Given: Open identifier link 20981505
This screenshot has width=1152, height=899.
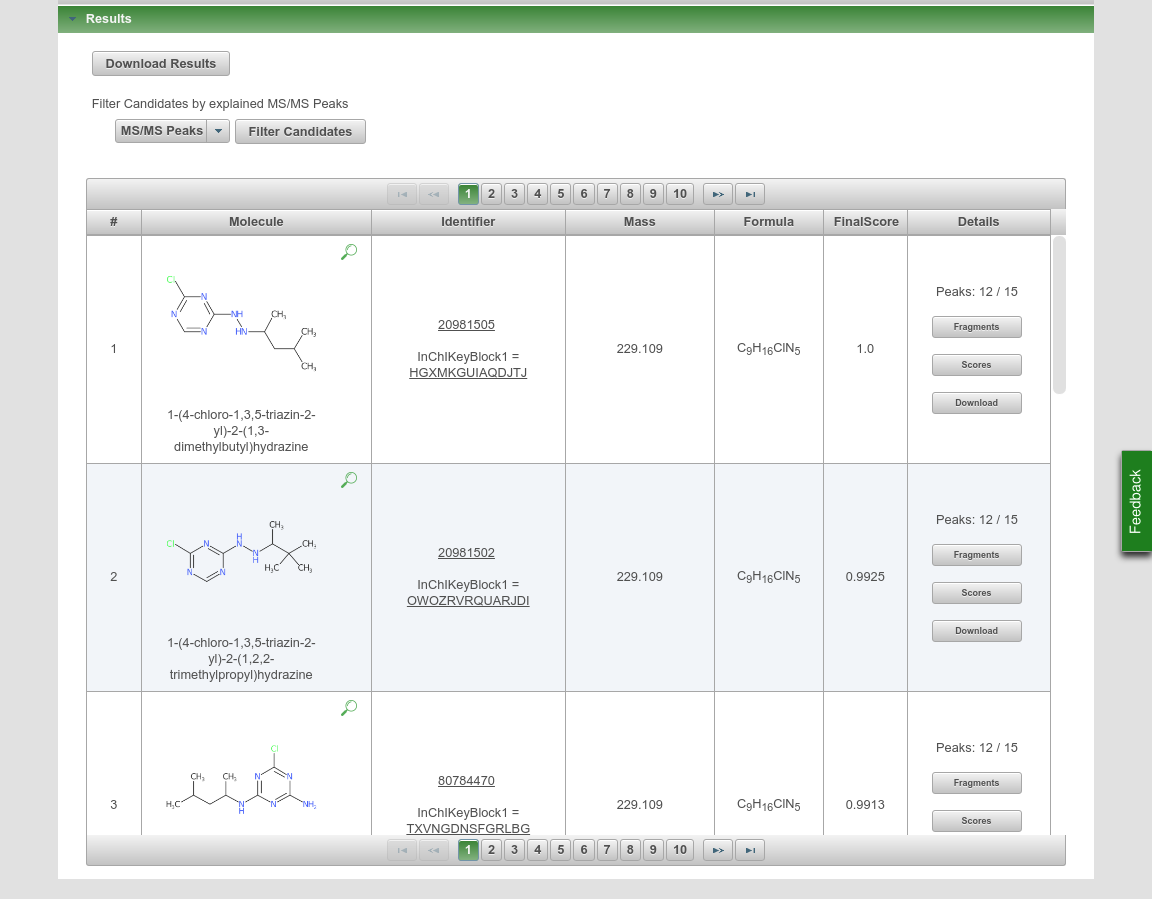Looking at the screenshot, I should point(466,325).
